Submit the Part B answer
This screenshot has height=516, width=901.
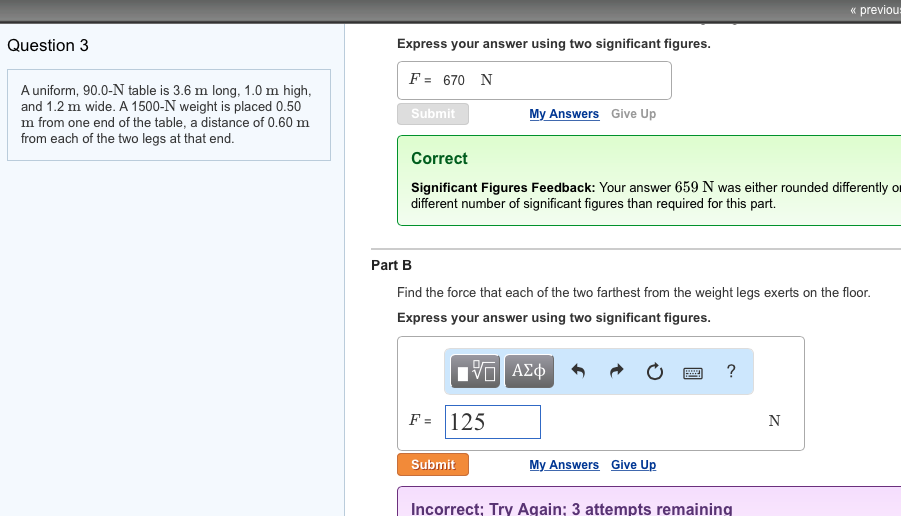[432, 465]
